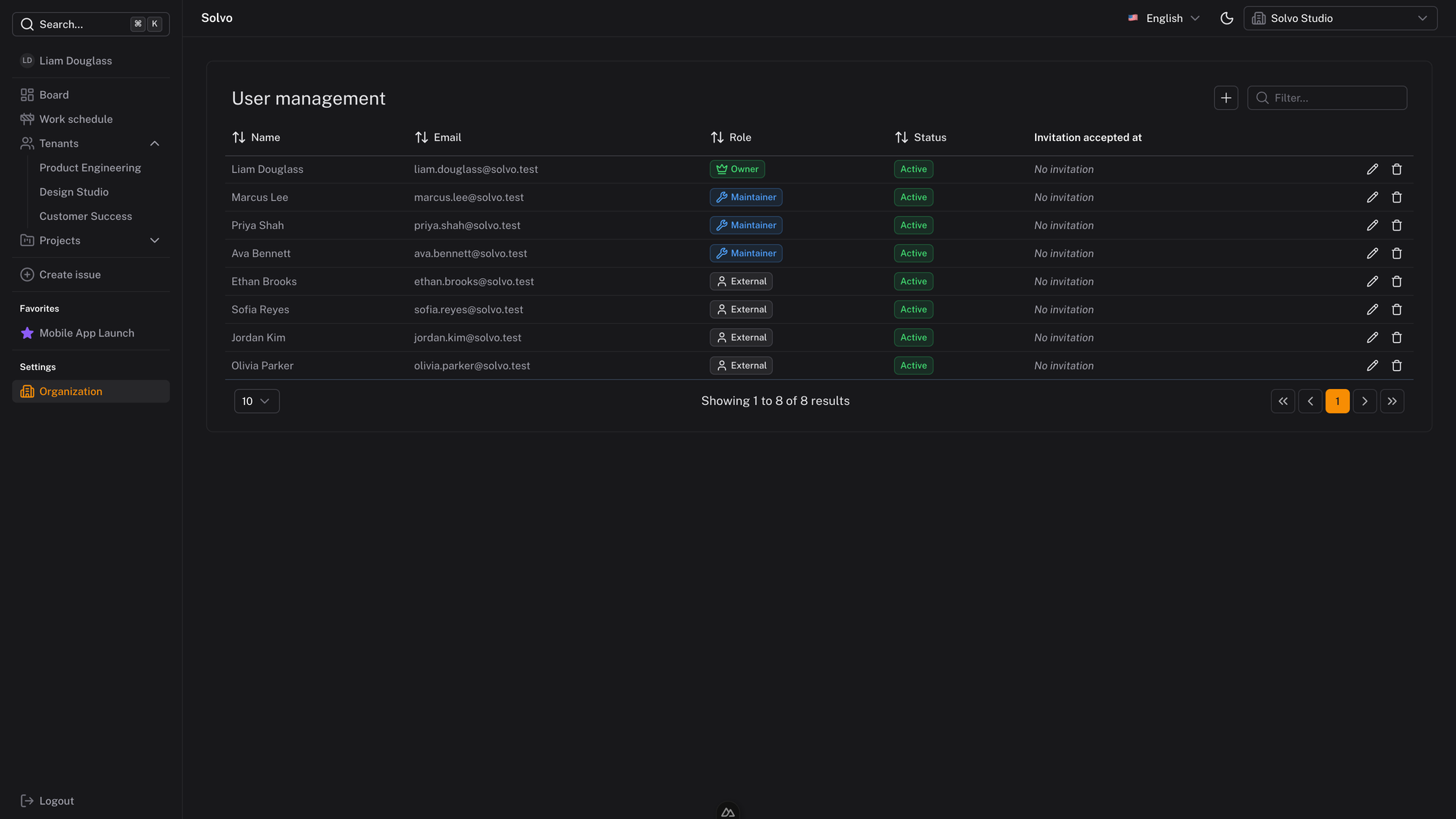The height and width of the screenshot is (819, 1456).
Task: Open the page size dropdown showing 10
Action: pos(256,400)
